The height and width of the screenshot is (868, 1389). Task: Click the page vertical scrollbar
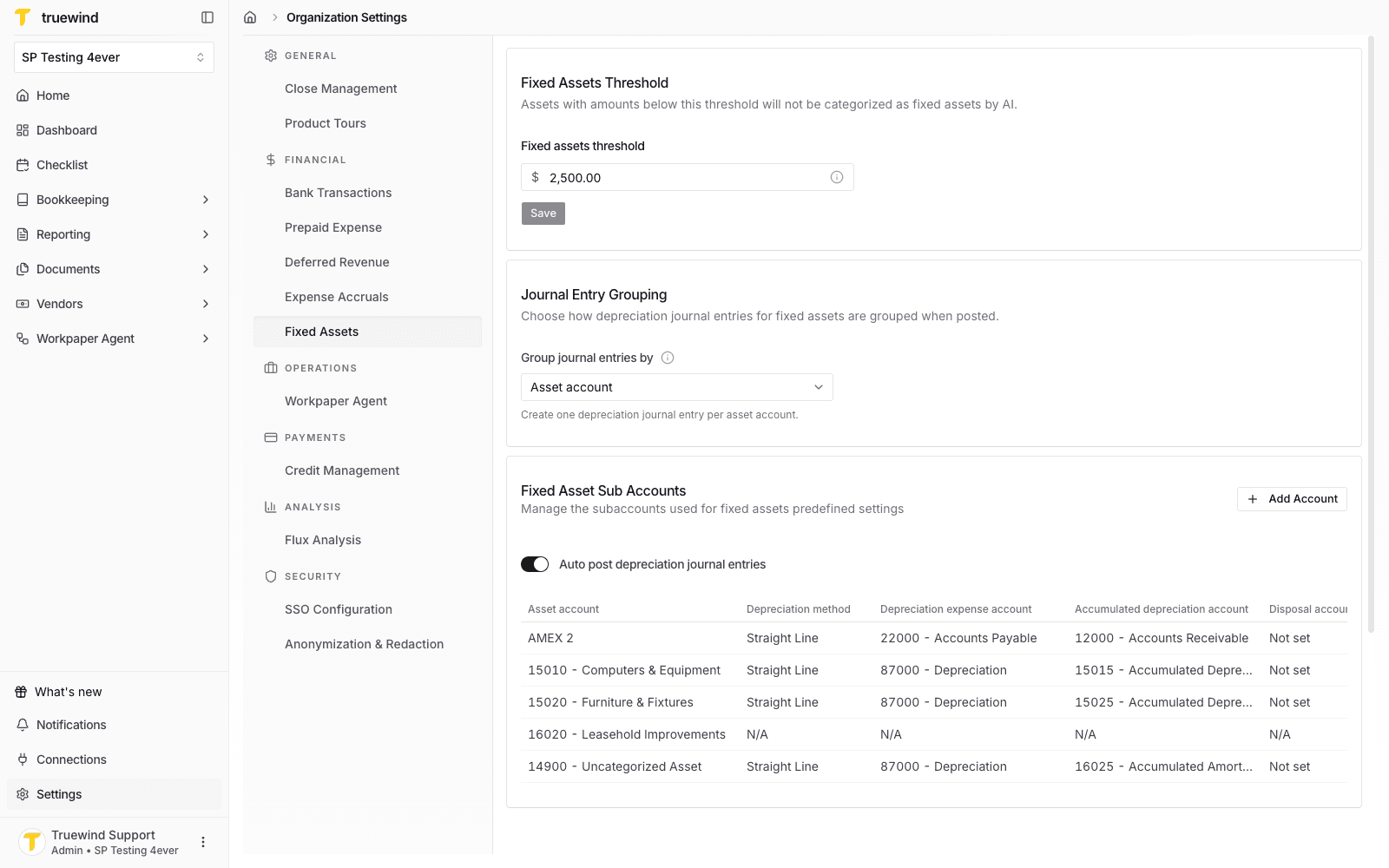1372,334
